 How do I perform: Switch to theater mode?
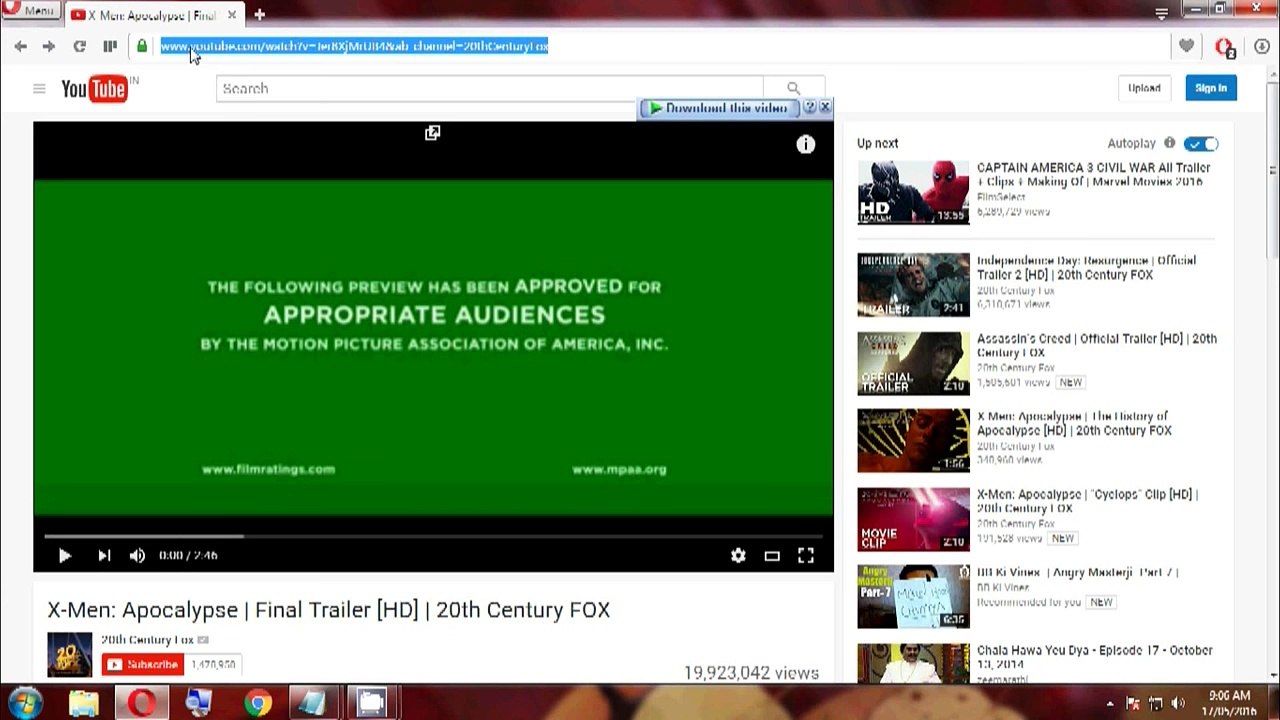point(772,556)
